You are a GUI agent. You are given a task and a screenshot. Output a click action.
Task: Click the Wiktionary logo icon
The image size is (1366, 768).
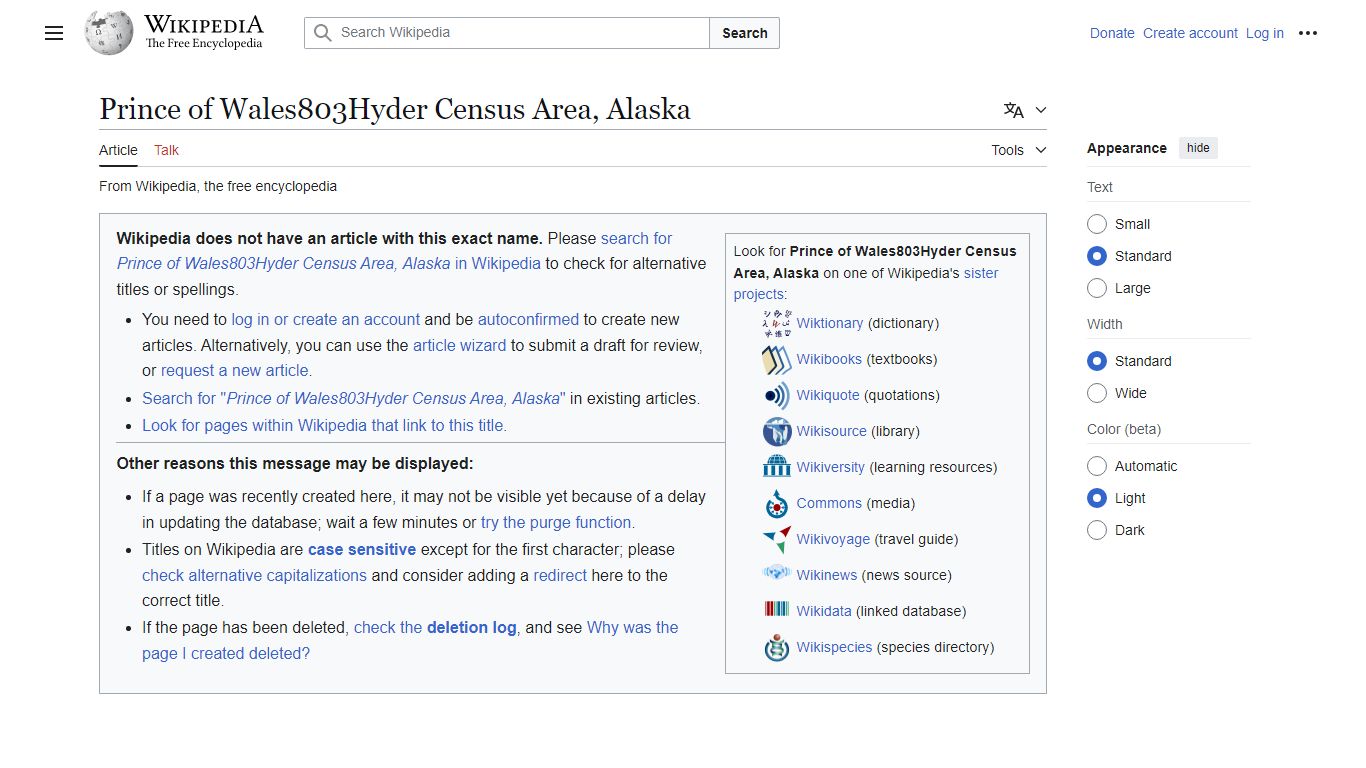(x=777, y=323)
